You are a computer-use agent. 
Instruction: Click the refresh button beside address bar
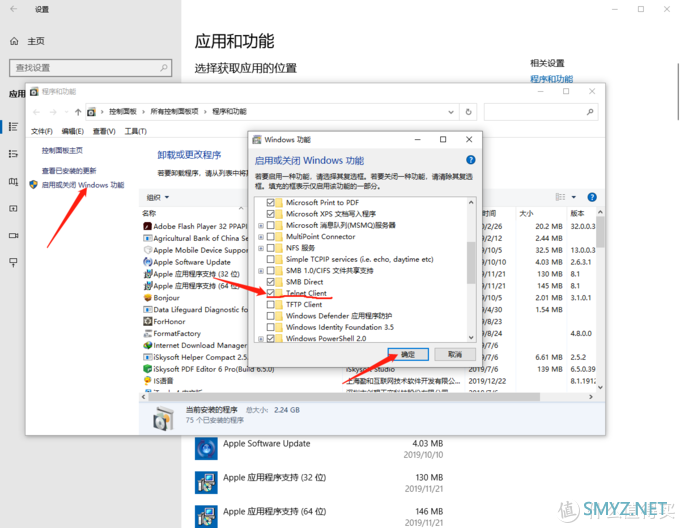coord(468,112)
